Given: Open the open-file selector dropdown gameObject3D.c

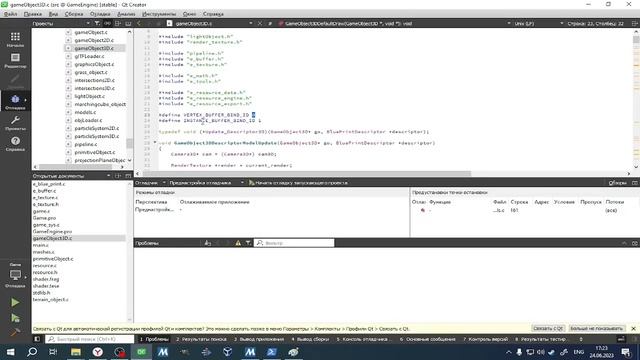Looking at the screenshot, I should 211,23.
